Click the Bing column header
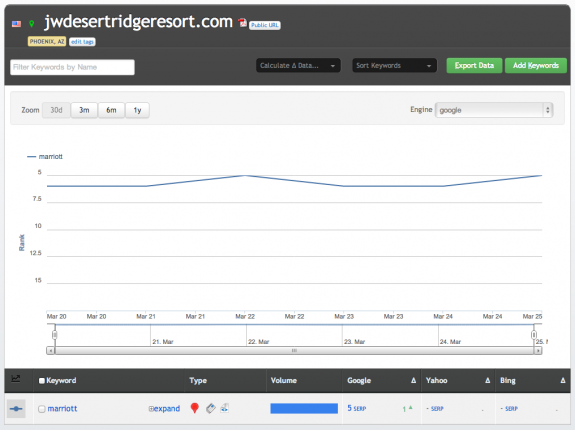This screenshot has height=430, width=575. pos(508,381)
